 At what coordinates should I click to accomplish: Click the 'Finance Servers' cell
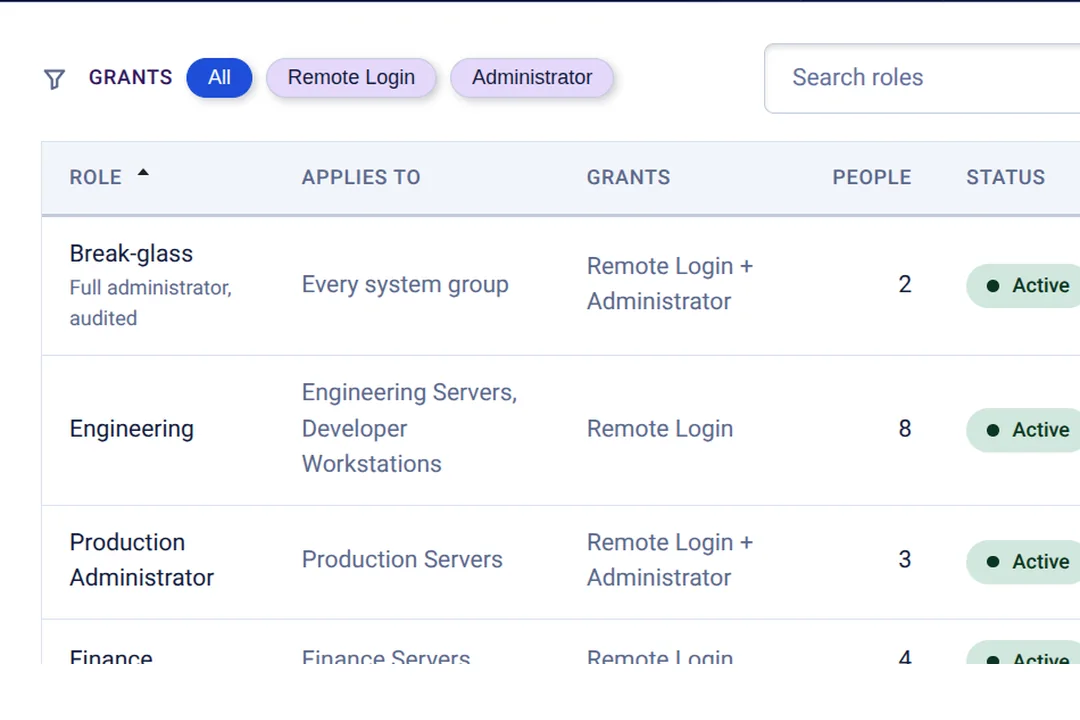click(386, 657)
